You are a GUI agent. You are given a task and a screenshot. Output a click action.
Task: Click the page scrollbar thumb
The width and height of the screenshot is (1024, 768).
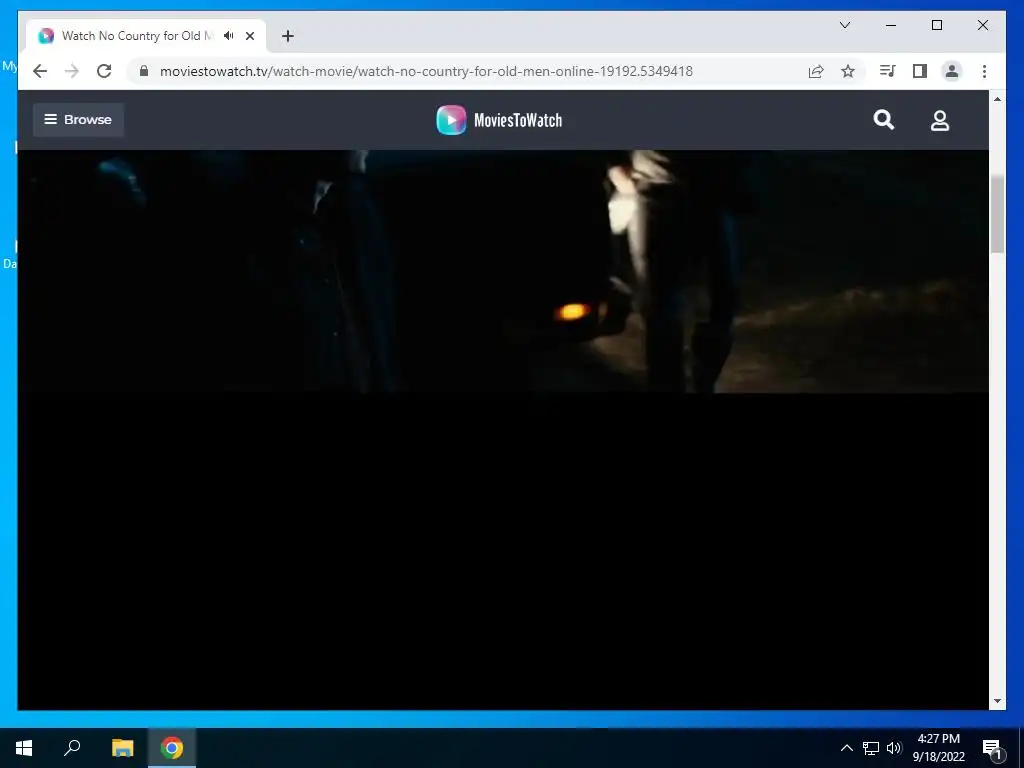tap(997, 214)
